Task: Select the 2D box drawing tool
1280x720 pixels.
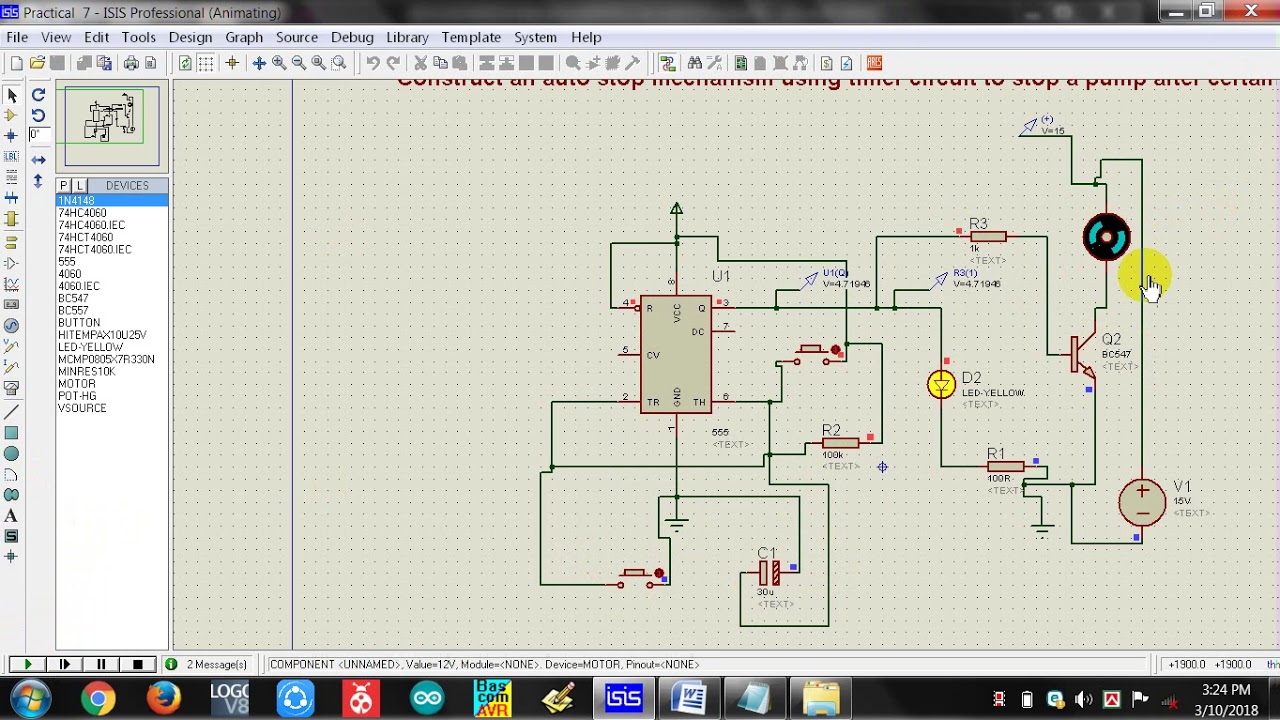Action: pyautogui.click(x=12, y=433)
